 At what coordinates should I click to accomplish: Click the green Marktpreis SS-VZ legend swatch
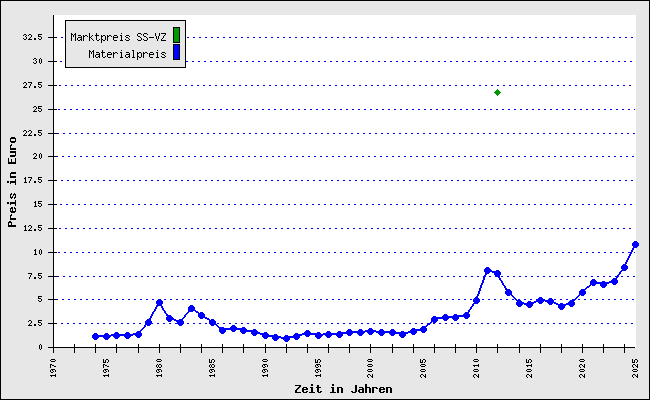coord(176,36)
